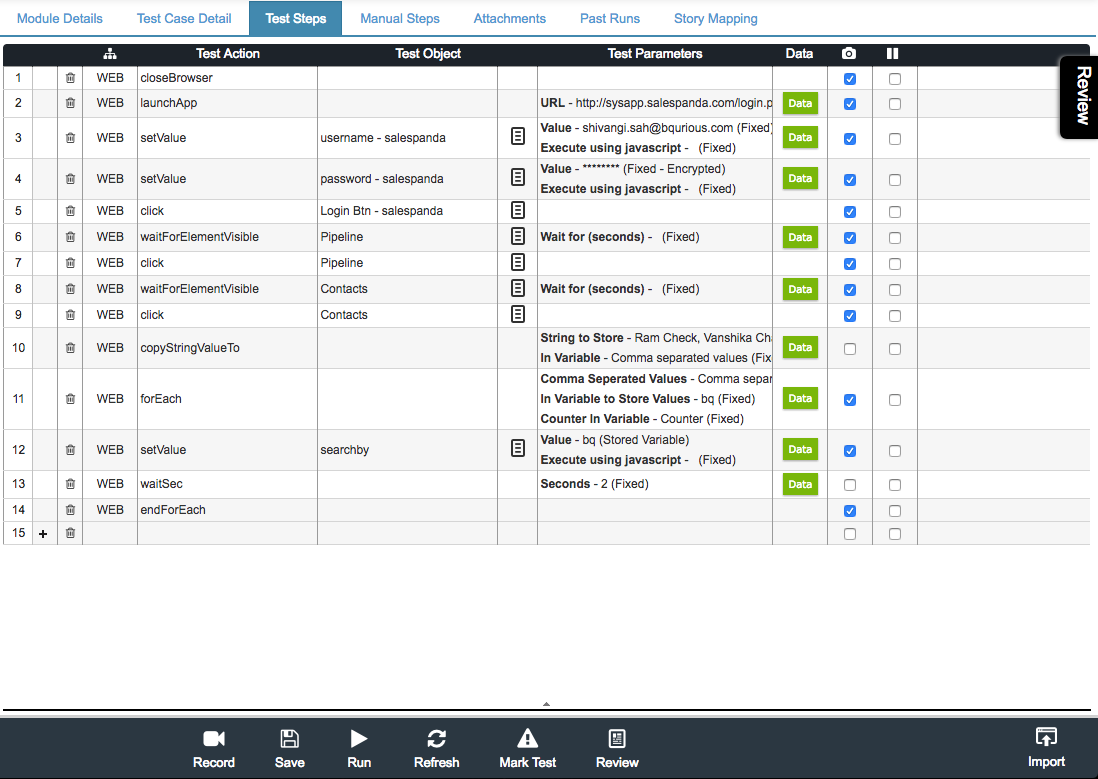Enable pause checkbox for waitSec step
Image resolution: width=1098 pixels, height=779 pixels.
[x=894, y=485]
